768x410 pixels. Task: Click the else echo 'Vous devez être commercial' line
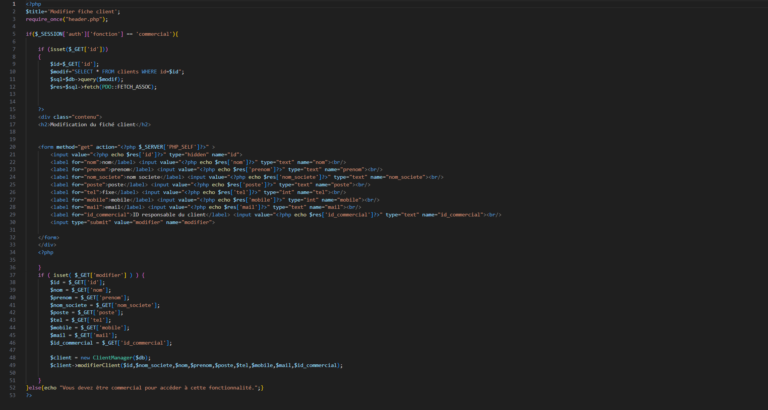point(145,388)
